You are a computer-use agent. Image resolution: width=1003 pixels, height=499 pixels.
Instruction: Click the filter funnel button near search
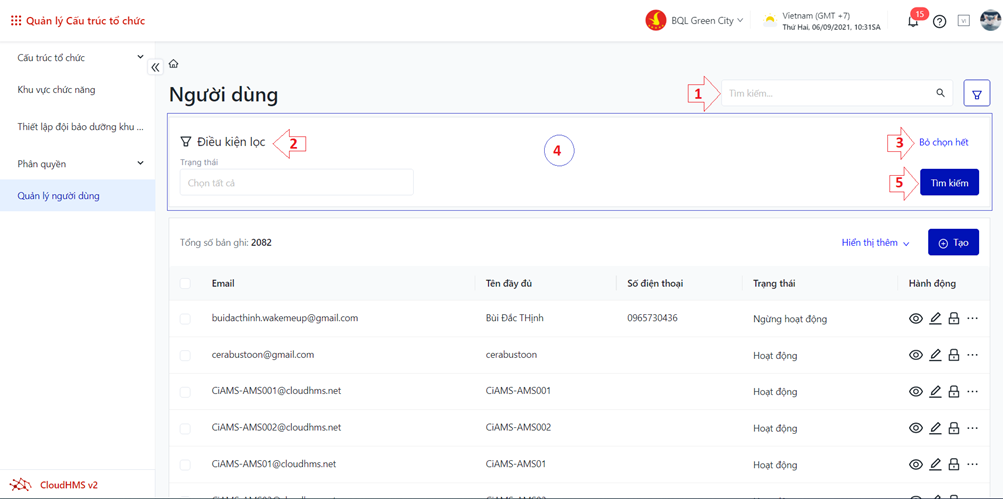tap(976, 94)
